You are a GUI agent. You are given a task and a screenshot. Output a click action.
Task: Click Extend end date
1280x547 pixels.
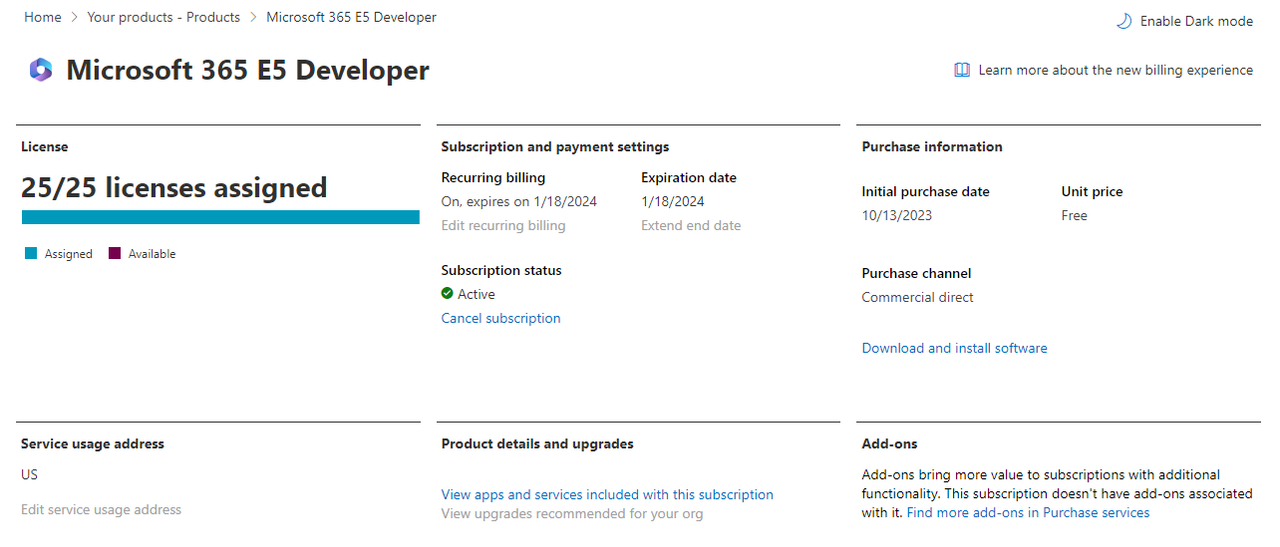click(x=691, y=226)
